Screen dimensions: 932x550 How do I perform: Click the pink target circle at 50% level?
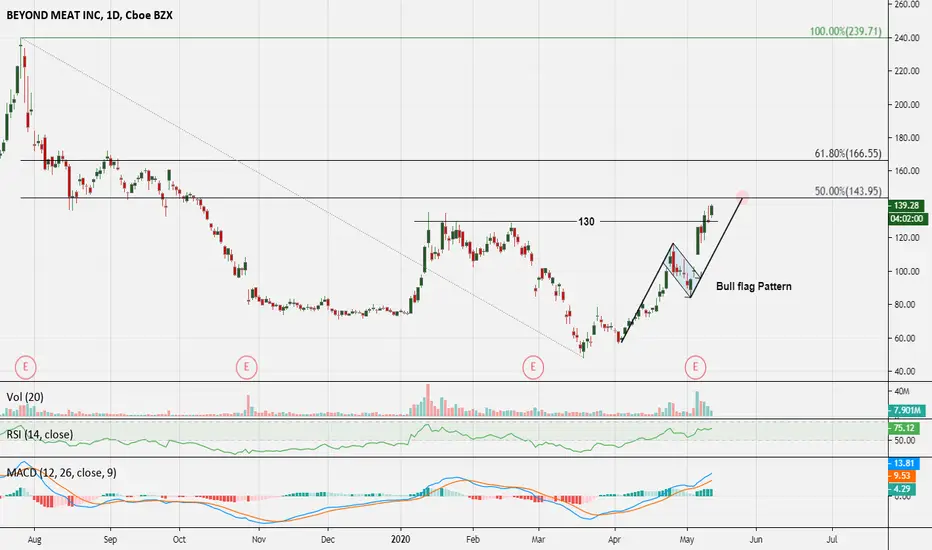742,197
